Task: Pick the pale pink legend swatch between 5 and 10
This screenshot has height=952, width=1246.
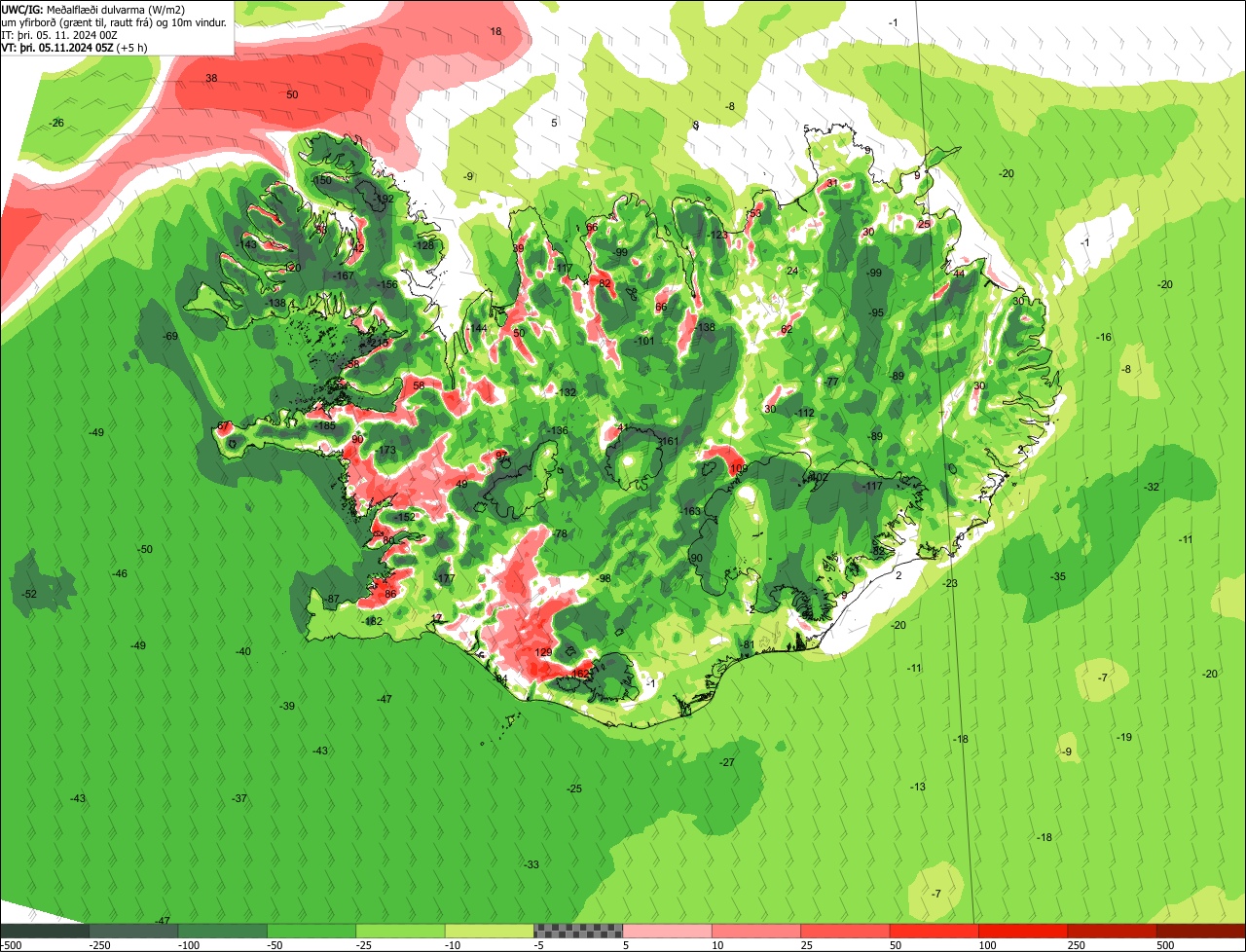Action: click(x=667, y=931)
